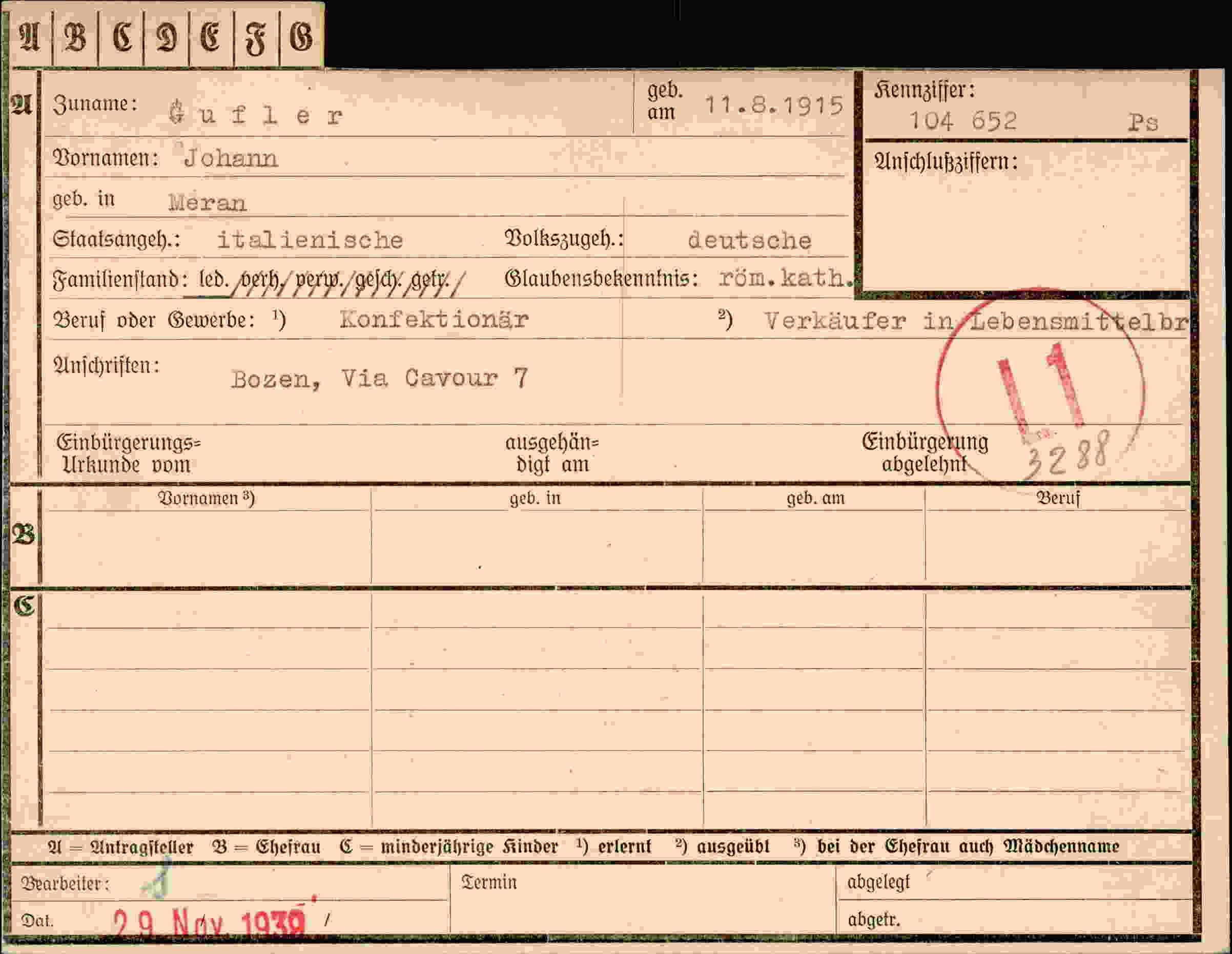Click the "Ps" code beside Kennziffer
Image resolution: width=1232 pixels, height=954 pixels.
[1143, 123]
